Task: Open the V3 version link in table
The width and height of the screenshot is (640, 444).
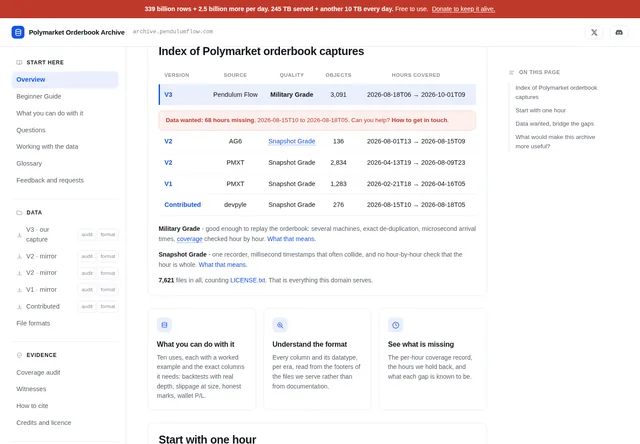Action: coord(168,95)
